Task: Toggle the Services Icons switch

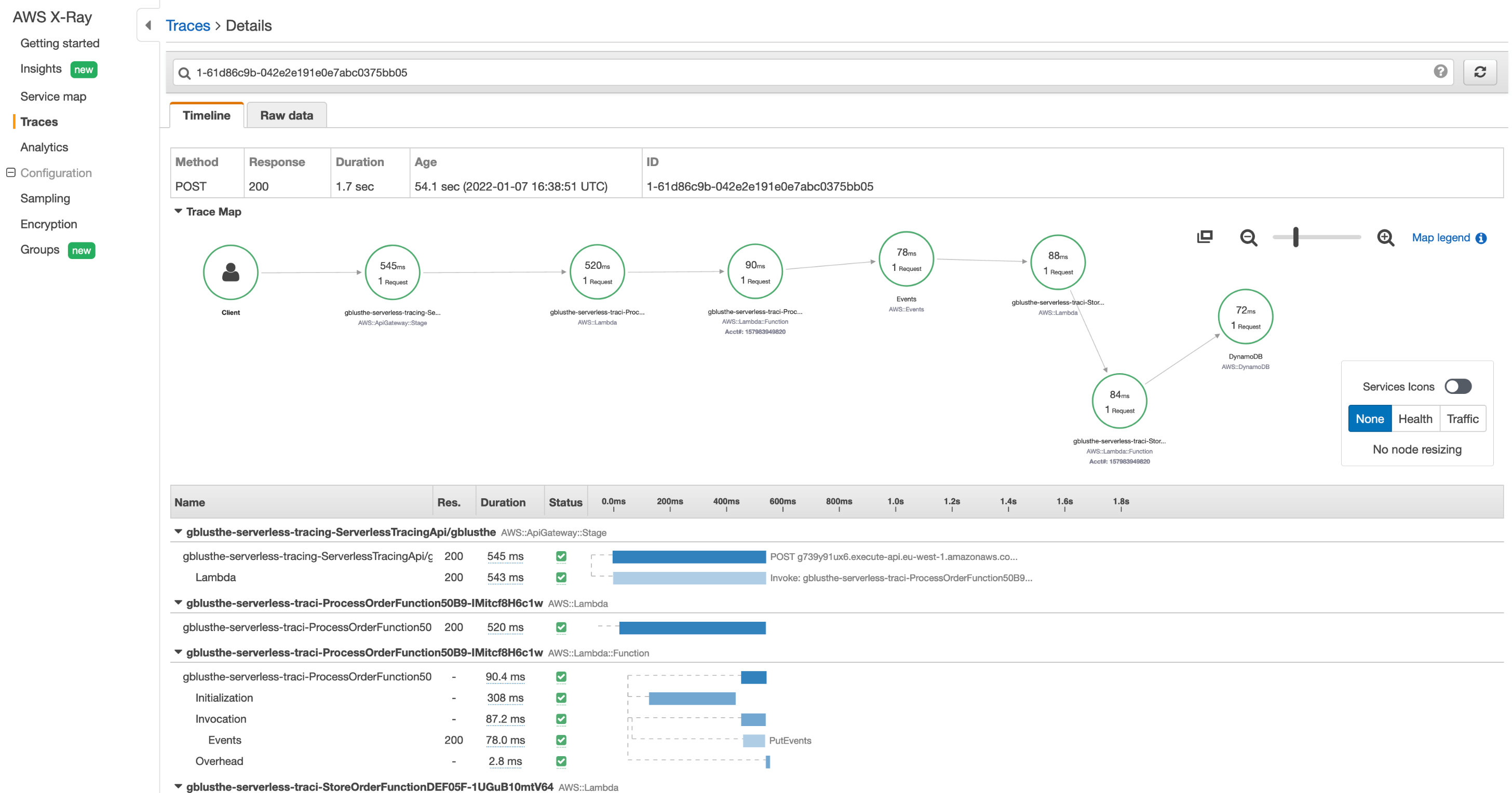Action: (x=1458, y=386)
